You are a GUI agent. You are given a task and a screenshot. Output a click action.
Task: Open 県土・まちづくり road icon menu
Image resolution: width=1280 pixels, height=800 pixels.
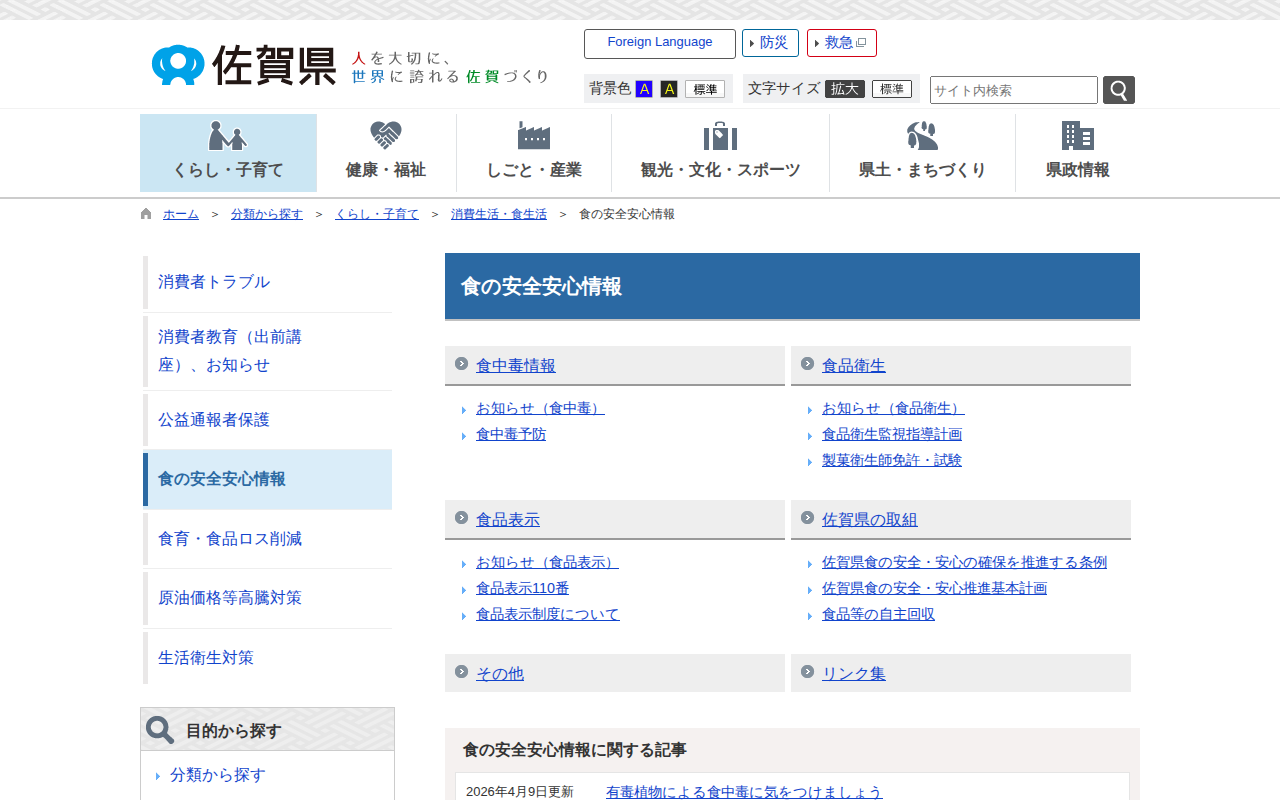(922, 152)
